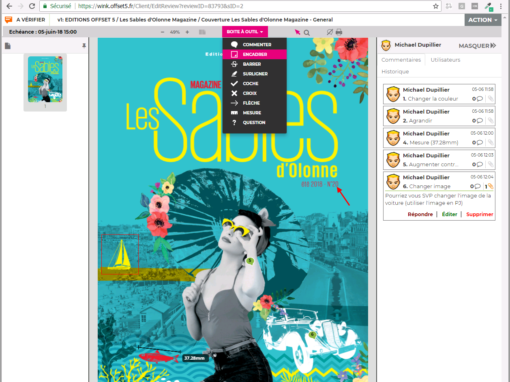Viewport: 510px width, 382px height.
Task: Open the ACTION dropdown button
Action: coord(483,20)
